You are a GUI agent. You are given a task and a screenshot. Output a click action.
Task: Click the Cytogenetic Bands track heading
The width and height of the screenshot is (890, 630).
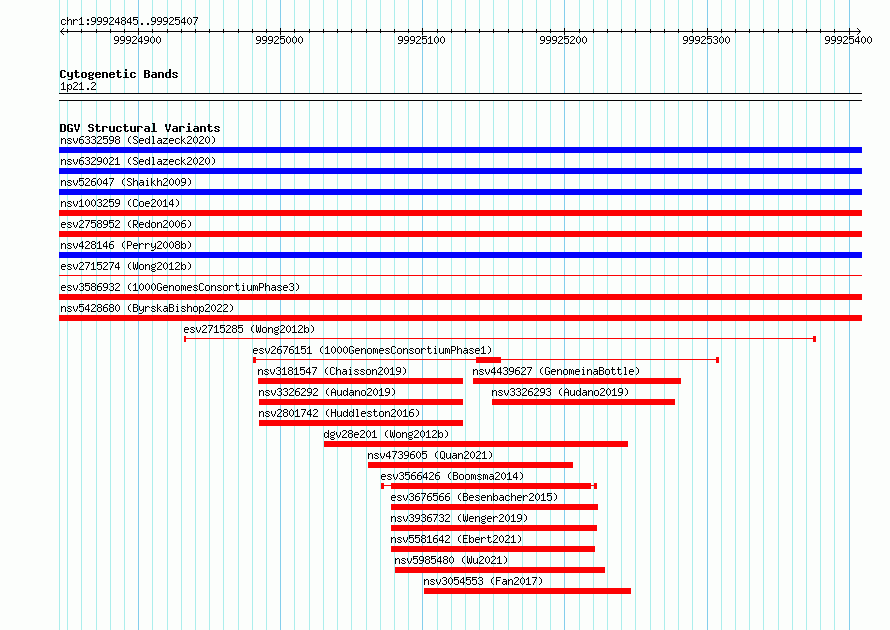click(119, 74)
